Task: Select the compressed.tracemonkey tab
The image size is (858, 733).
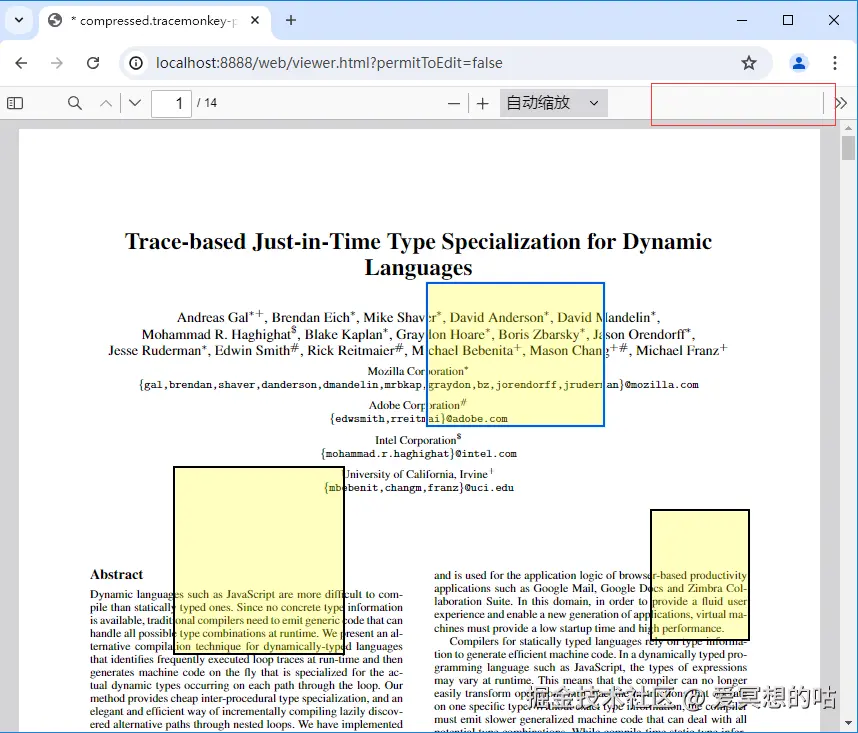Action: (x=155, y=21)
